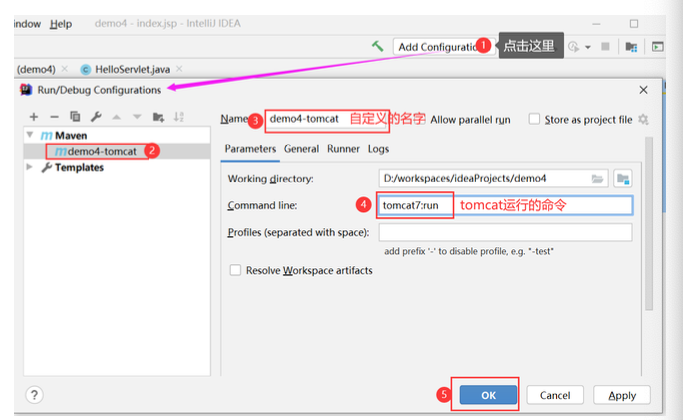Select the Maven group label
Image resolution: width=683 pixels, height=420 pixels.
(x=71, y=135)
